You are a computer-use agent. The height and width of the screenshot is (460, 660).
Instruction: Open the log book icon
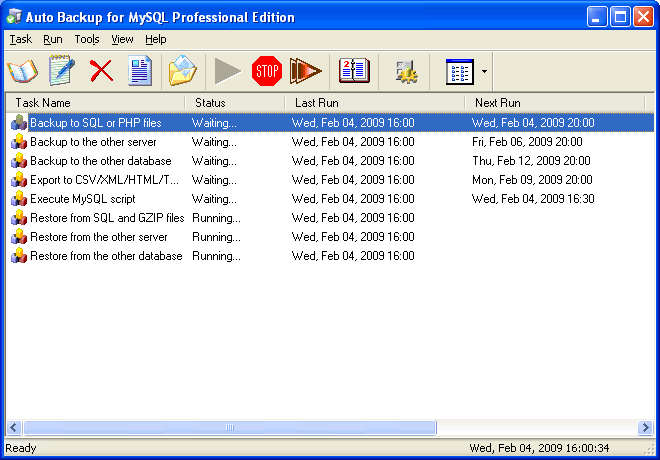coord(354,71)
